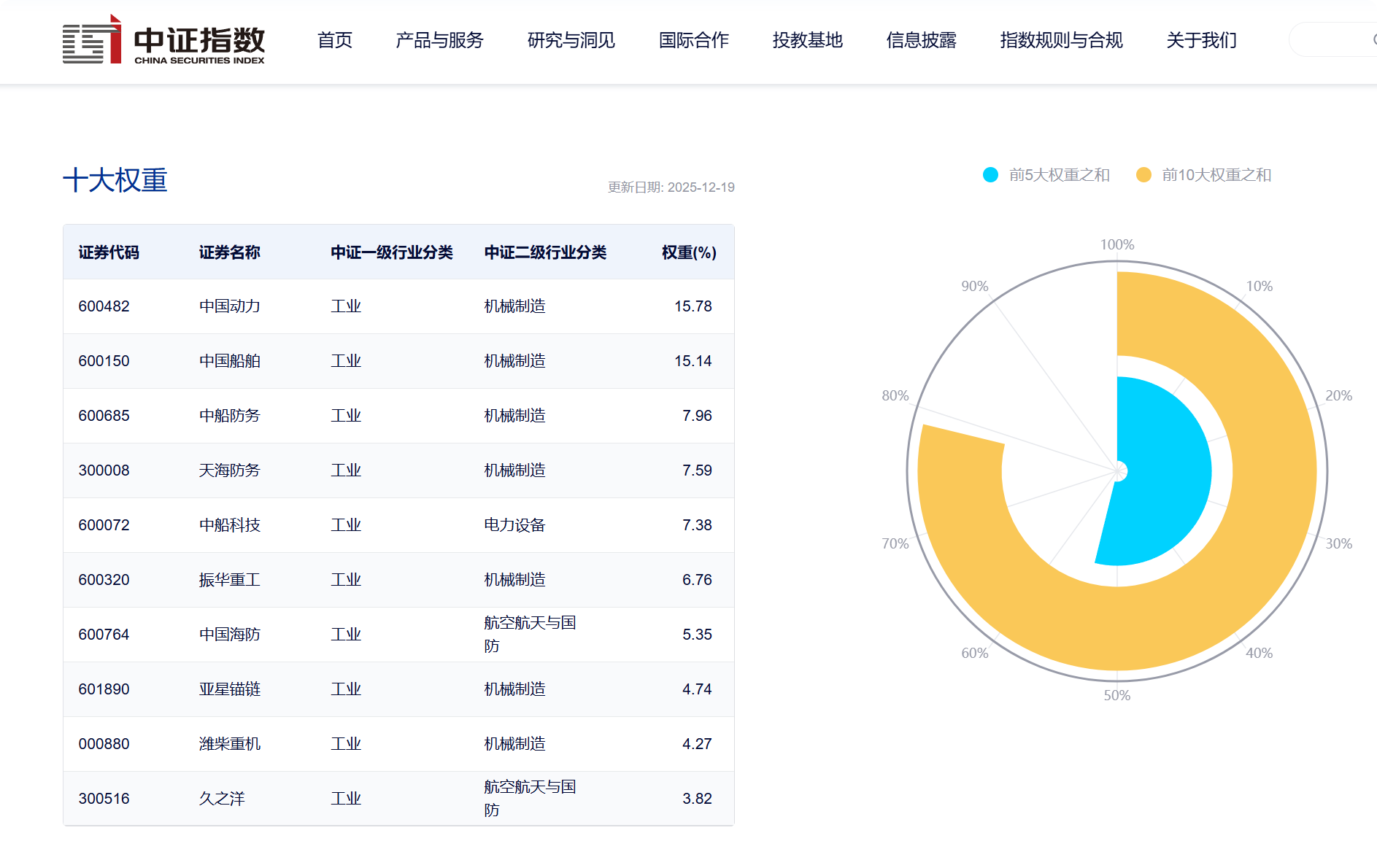Select security code 300008
The height and width of the screenshot is (868, 1377).
[x=104, y=470]
